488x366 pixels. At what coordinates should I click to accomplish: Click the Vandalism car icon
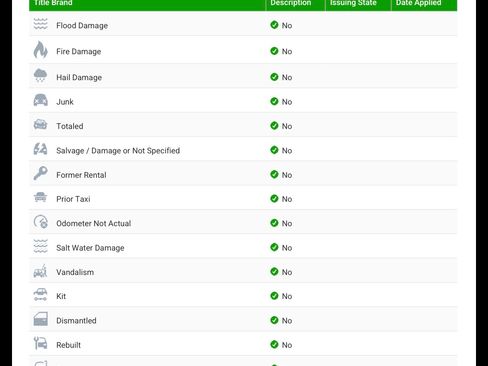click(40, 271)
